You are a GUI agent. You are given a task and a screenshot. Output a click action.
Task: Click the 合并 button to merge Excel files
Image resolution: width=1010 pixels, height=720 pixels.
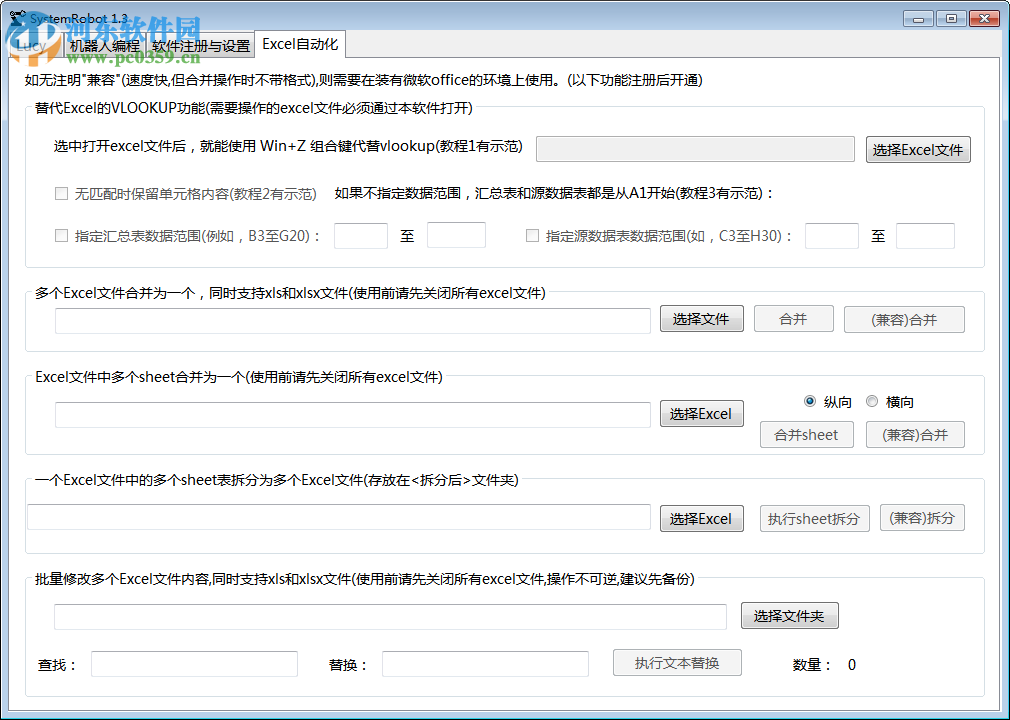point(793,318)
